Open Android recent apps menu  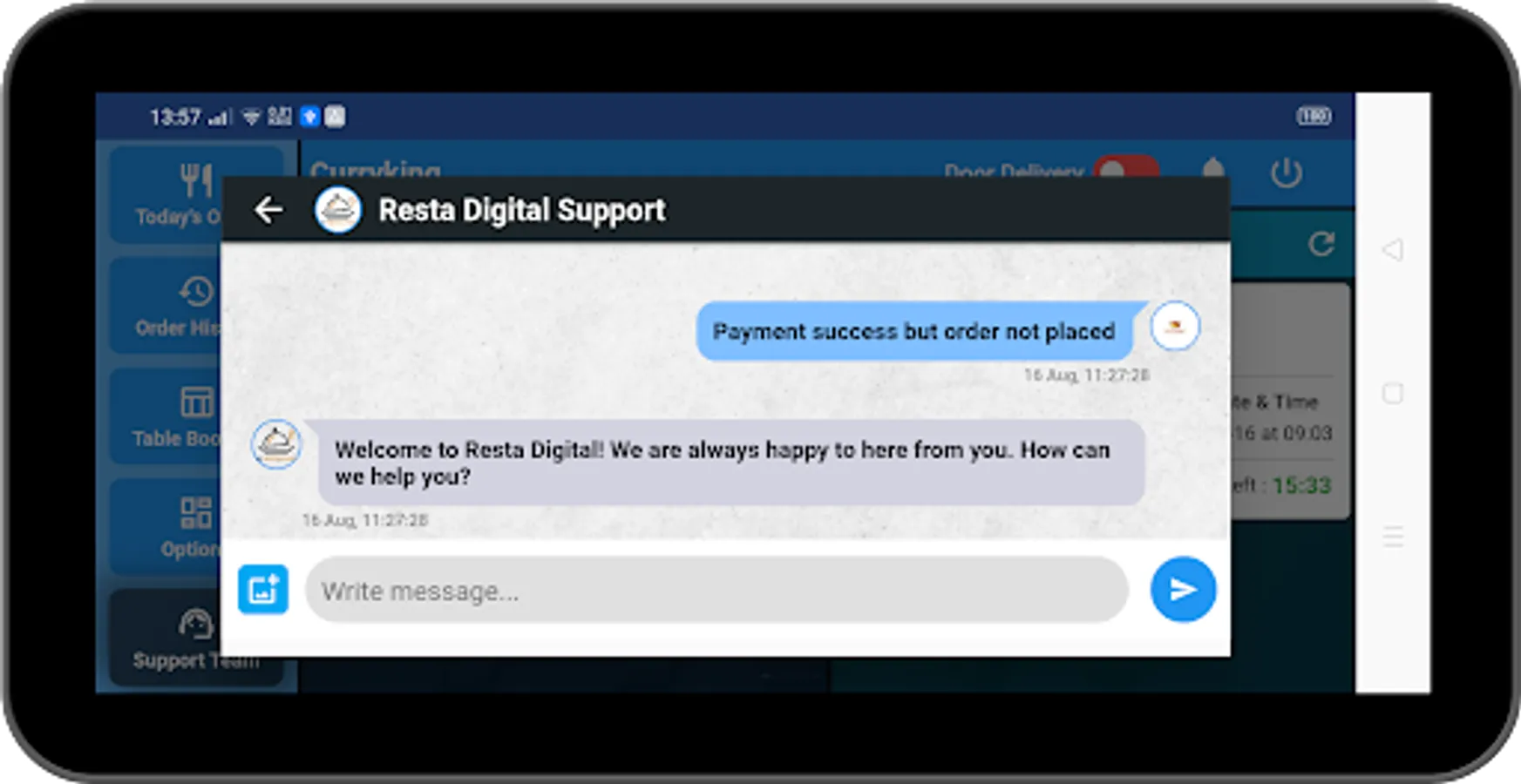[1393, 537]
